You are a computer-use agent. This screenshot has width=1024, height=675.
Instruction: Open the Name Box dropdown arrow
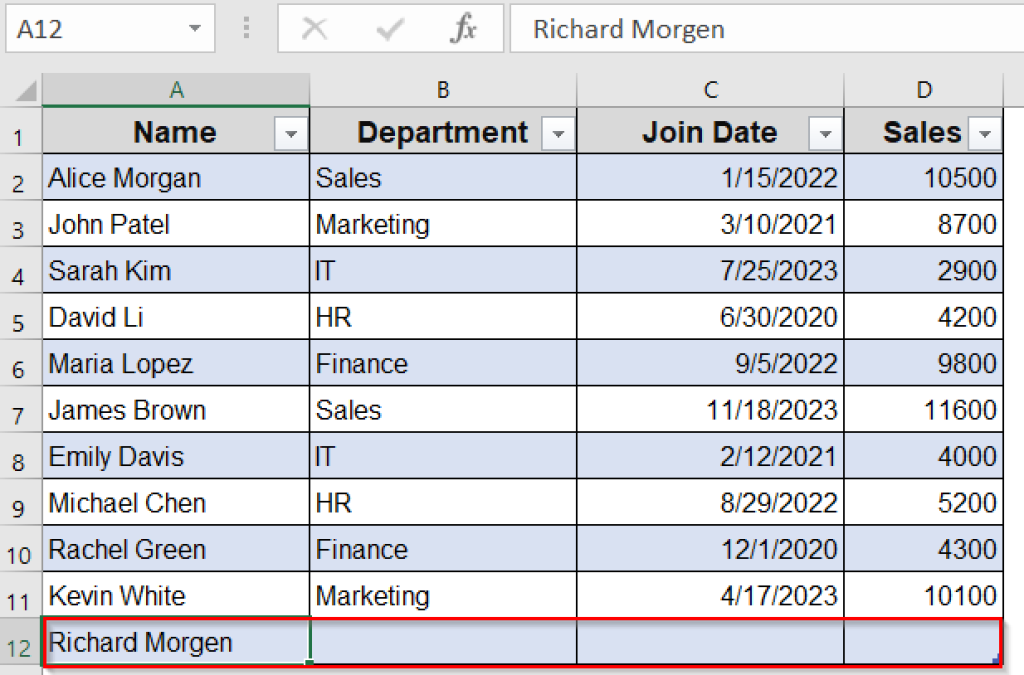pyautogui.click(x=196, y=29)
